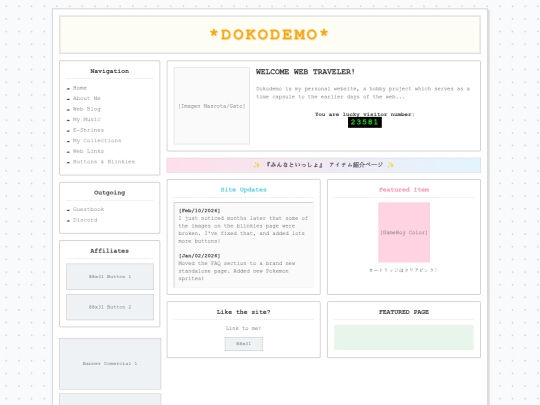540x405 pixels.
Task: Click the green visitor counter 23581
Action: pyautogui.click(x=365, y=122)
